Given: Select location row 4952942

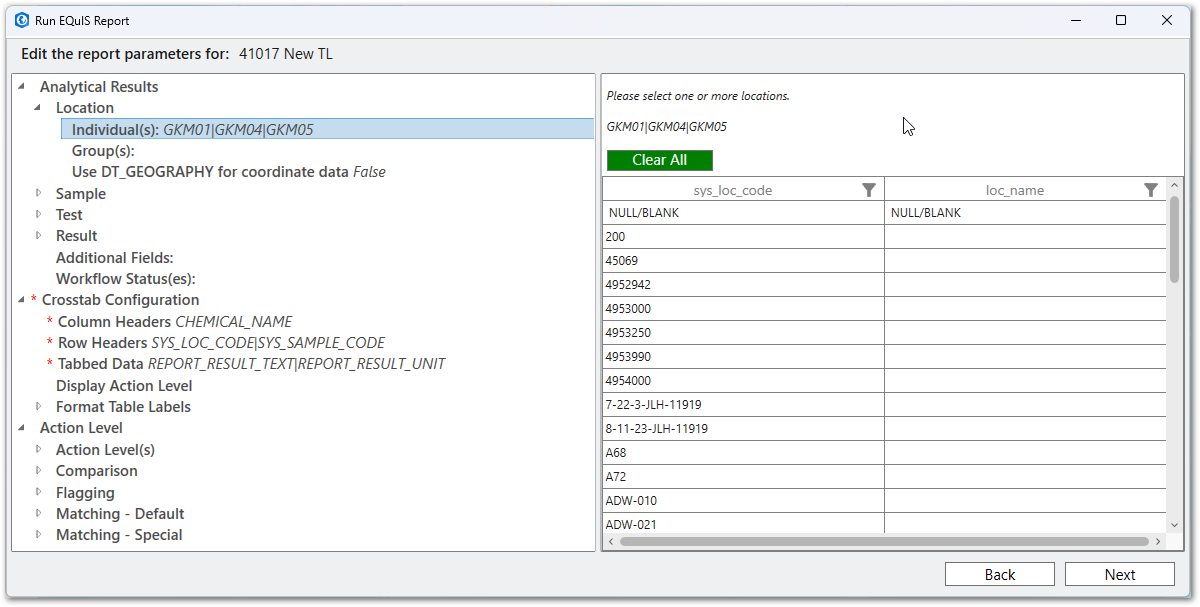Looking at the screenshot, I should click(743, 285).
